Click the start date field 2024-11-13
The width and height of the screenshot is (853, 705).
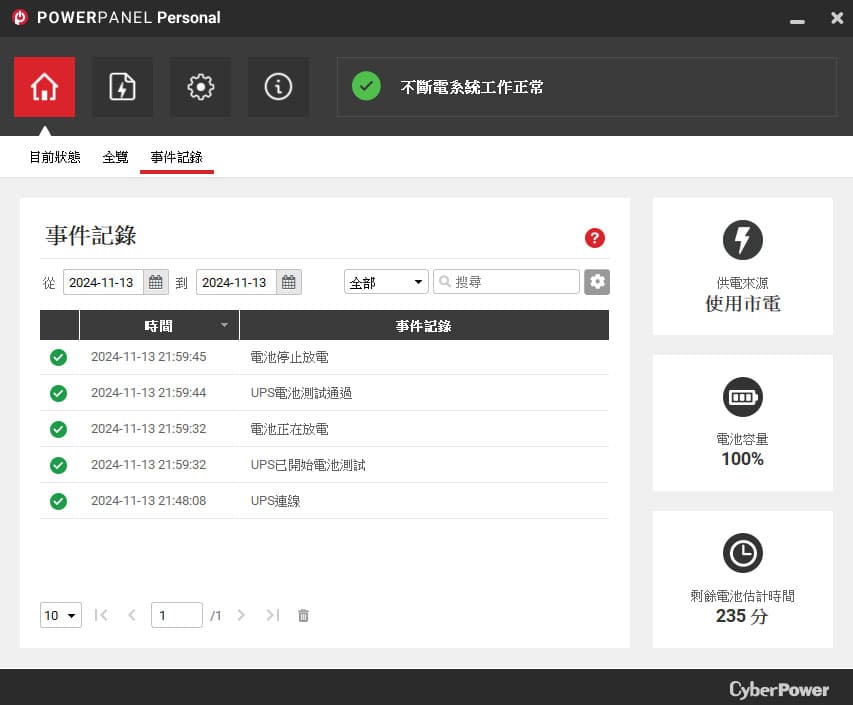(103, 282)
